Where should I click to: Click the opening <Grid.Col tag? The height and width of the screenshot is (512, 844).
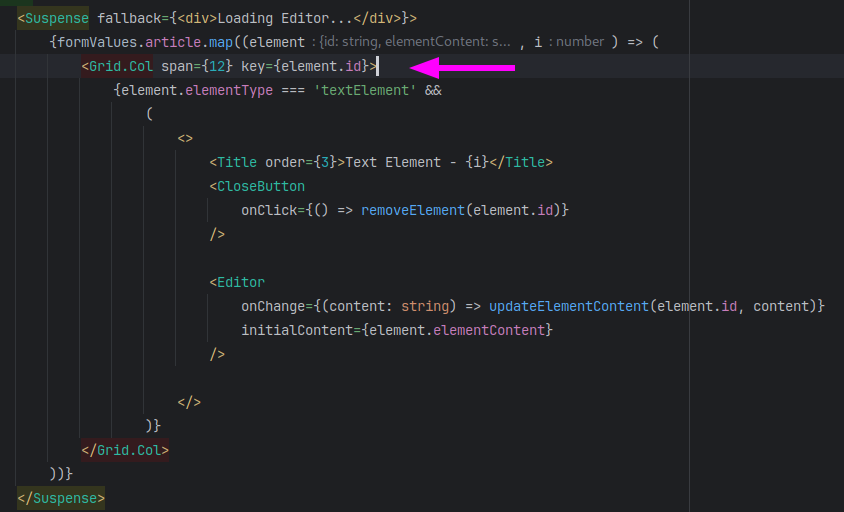[x=117, y=66]
